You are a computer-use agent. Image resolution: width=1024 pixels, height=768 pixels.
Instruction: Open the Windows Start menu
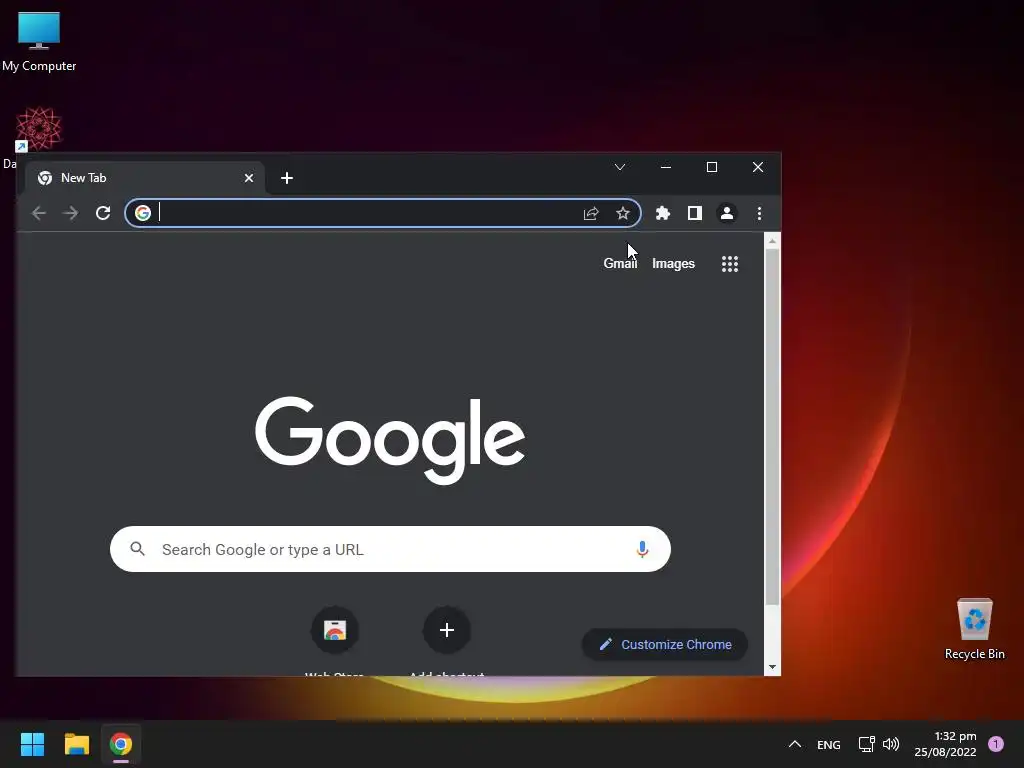click(x=33, y=744)
